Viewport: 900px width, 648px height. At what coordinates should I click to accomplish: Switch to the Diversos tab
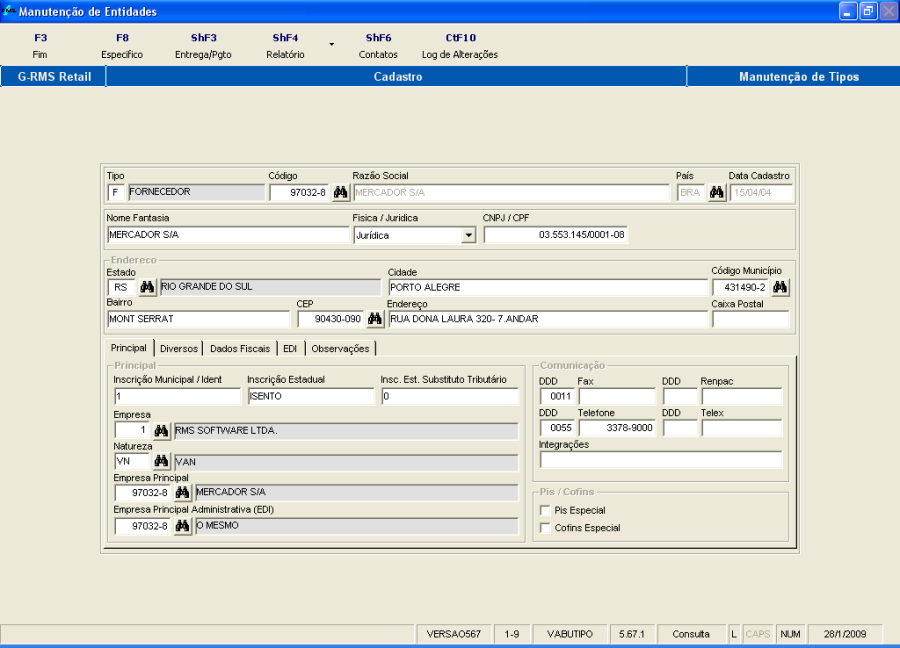(x=179, y=348)
